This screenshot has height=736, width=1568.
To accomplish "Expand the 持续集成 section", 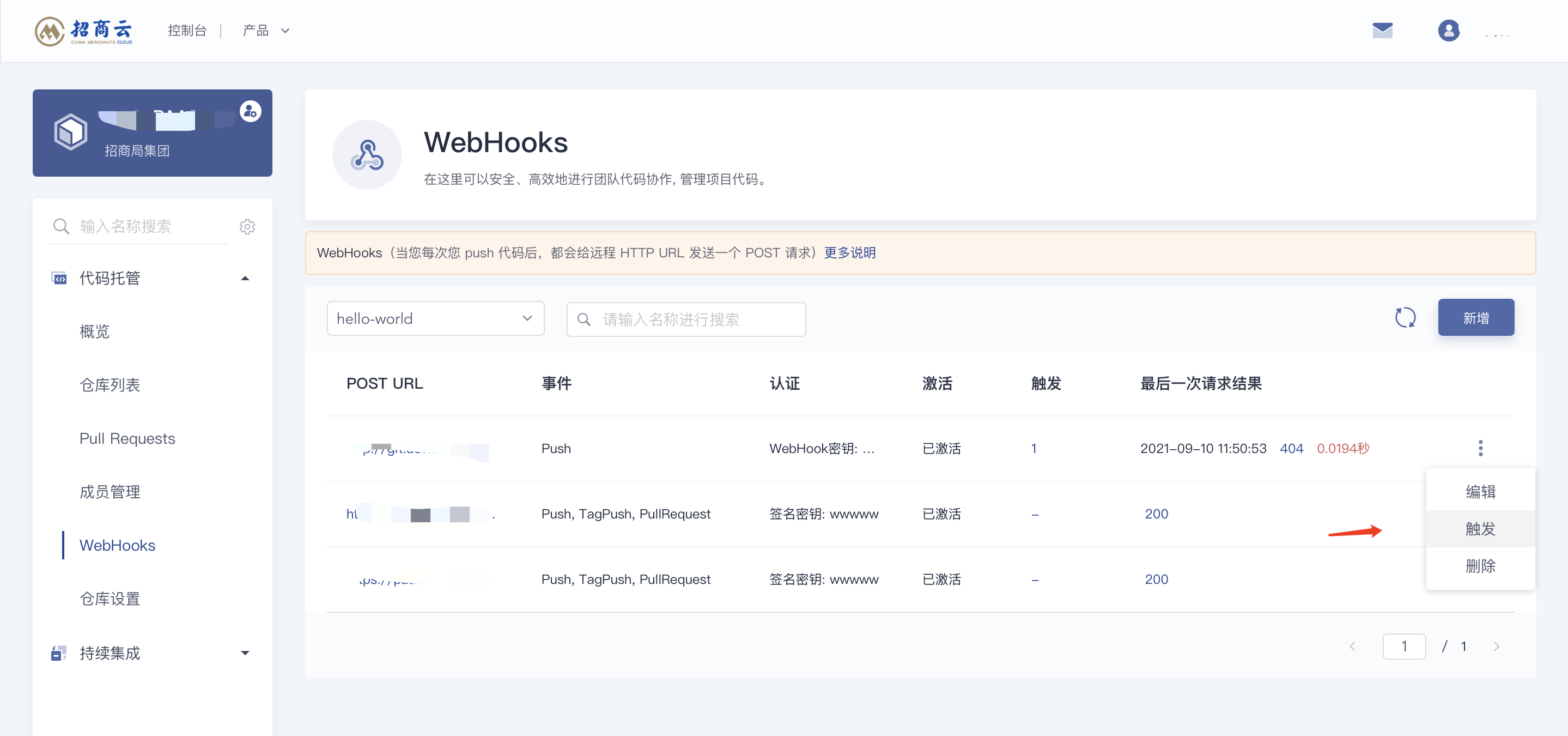I will pyautogui.click(x=245, y=653).
